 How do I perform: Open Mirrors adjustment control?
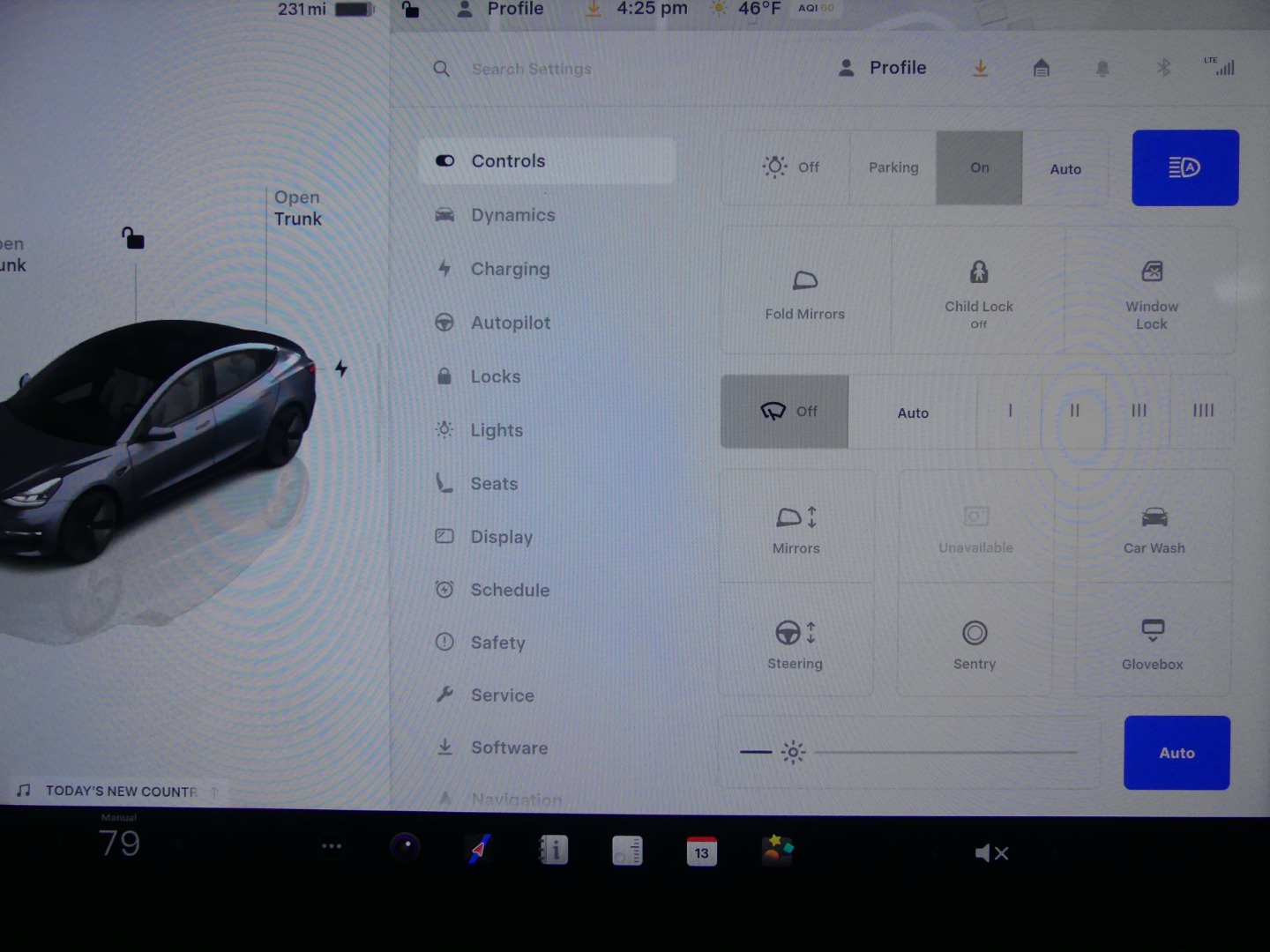click(796, 529)
